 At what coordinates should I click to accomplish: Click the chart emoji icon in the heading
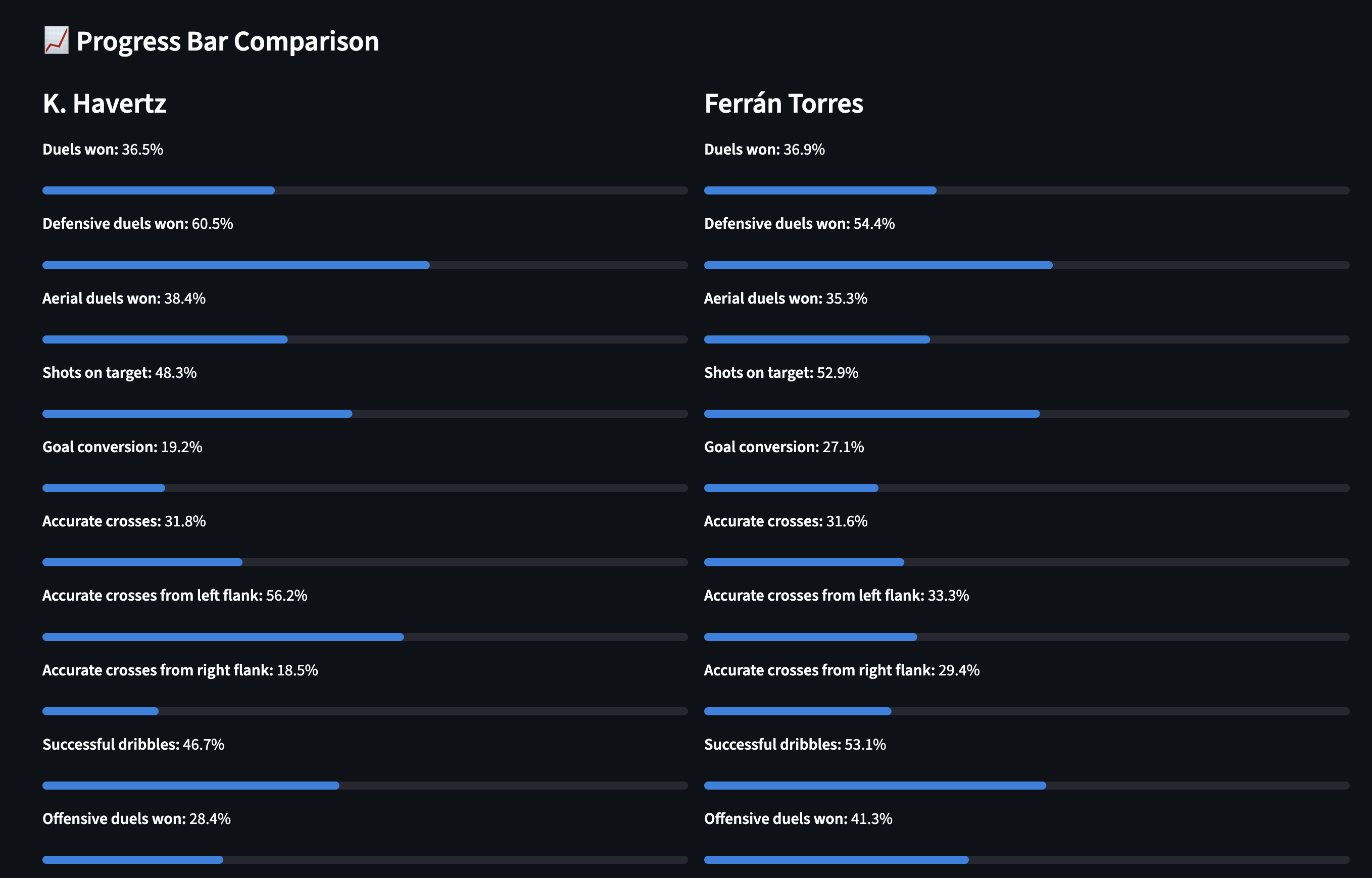tap(56, 40)
